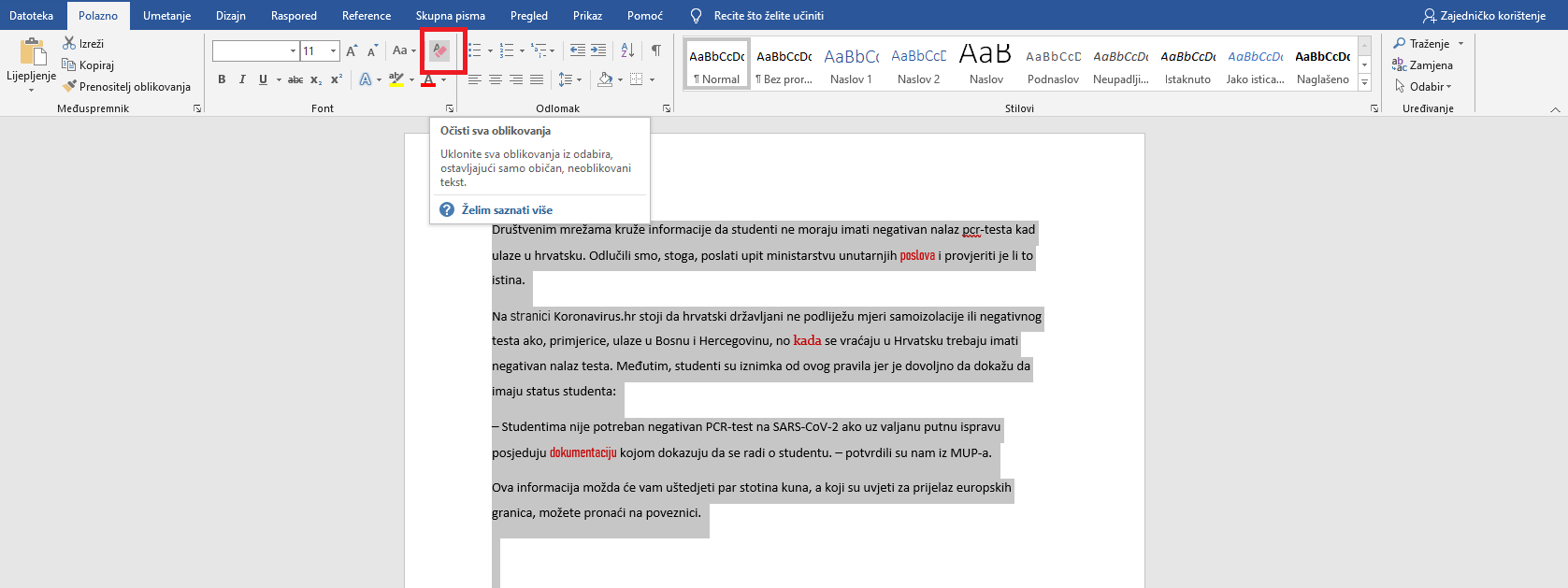Expand the styles gallery More arrow
The image size is (1568, 588).
[1365, 82]
